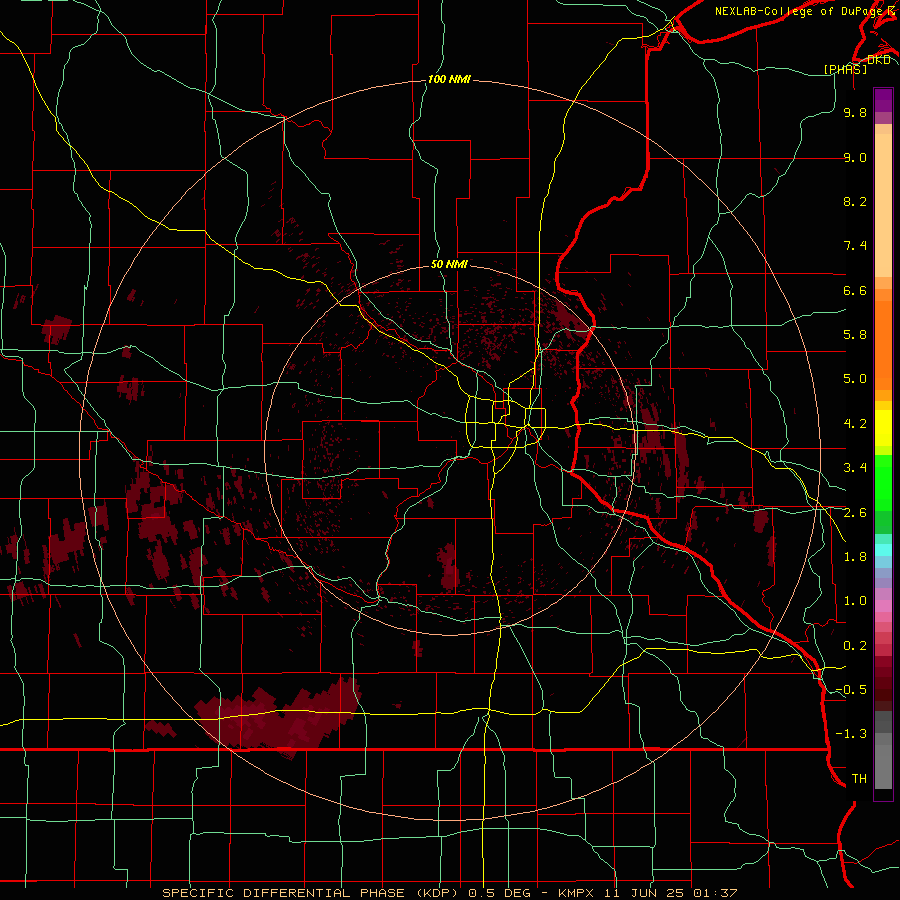
Task: Select the 5.8 legend value
Action: pyautogui.click(x=855, y=335)
